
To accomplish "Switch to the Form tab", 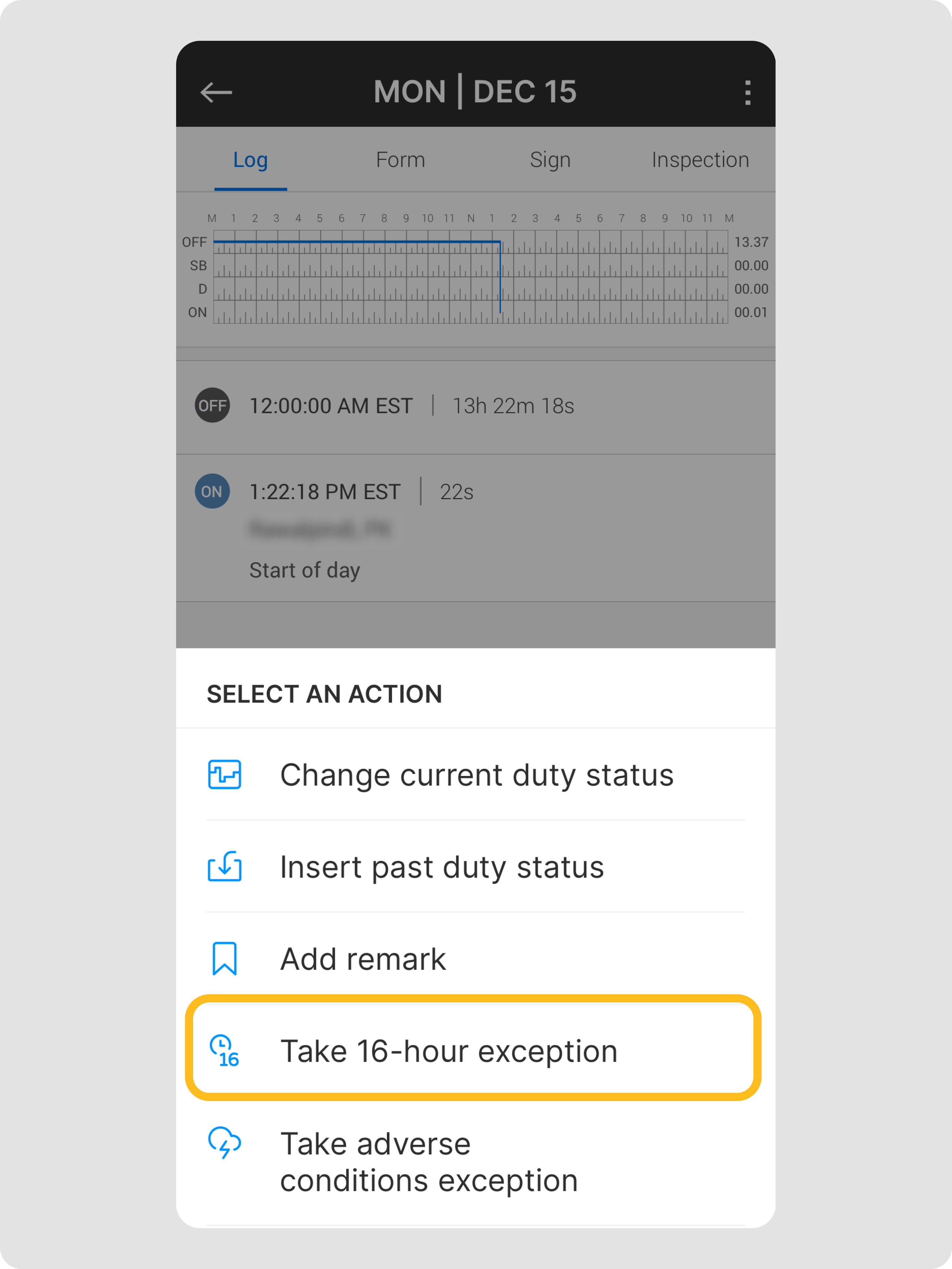I will [x=400, y=160].
